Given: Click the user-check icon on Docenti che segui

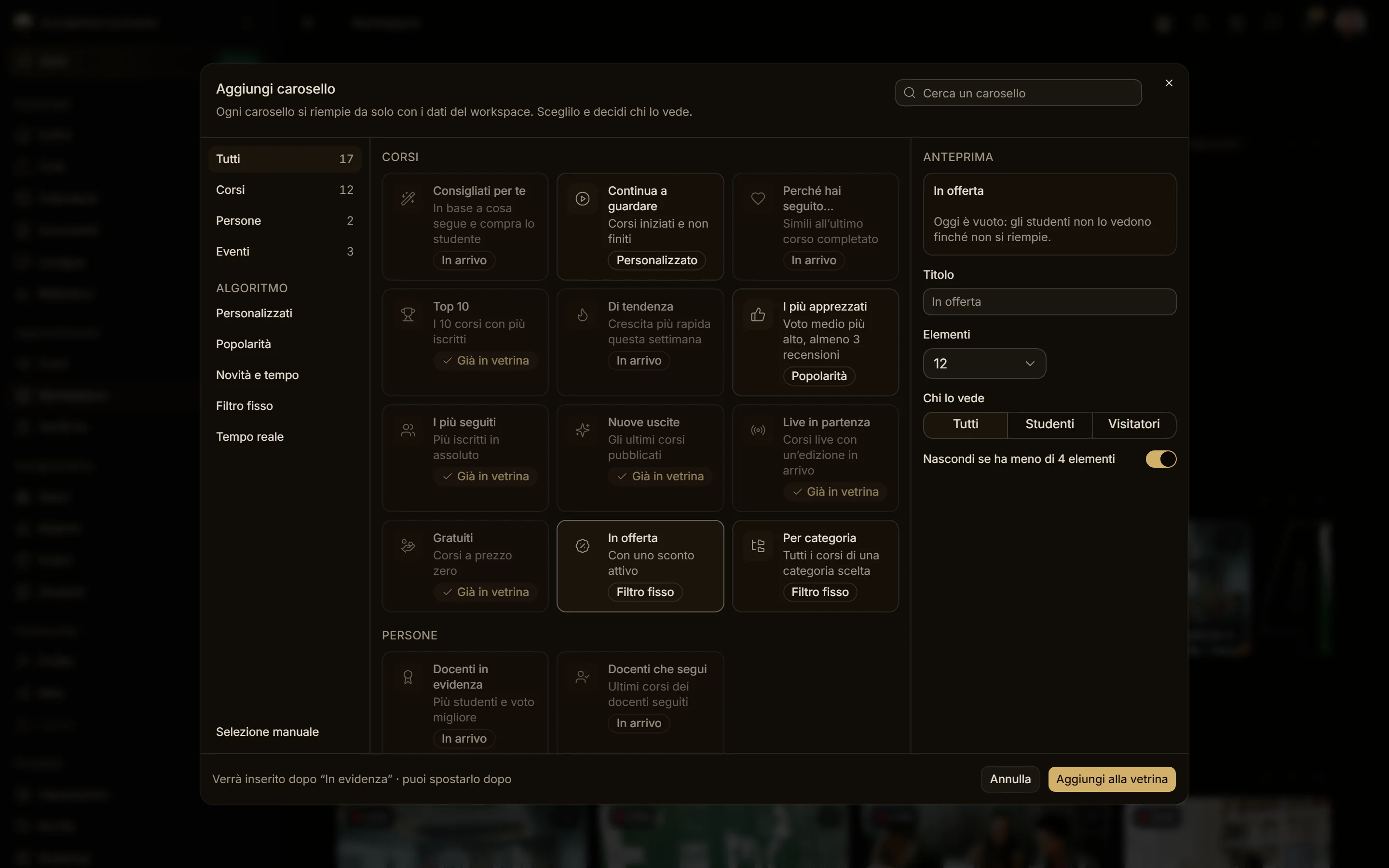Looking at the screenshot, I should (583, 678).
